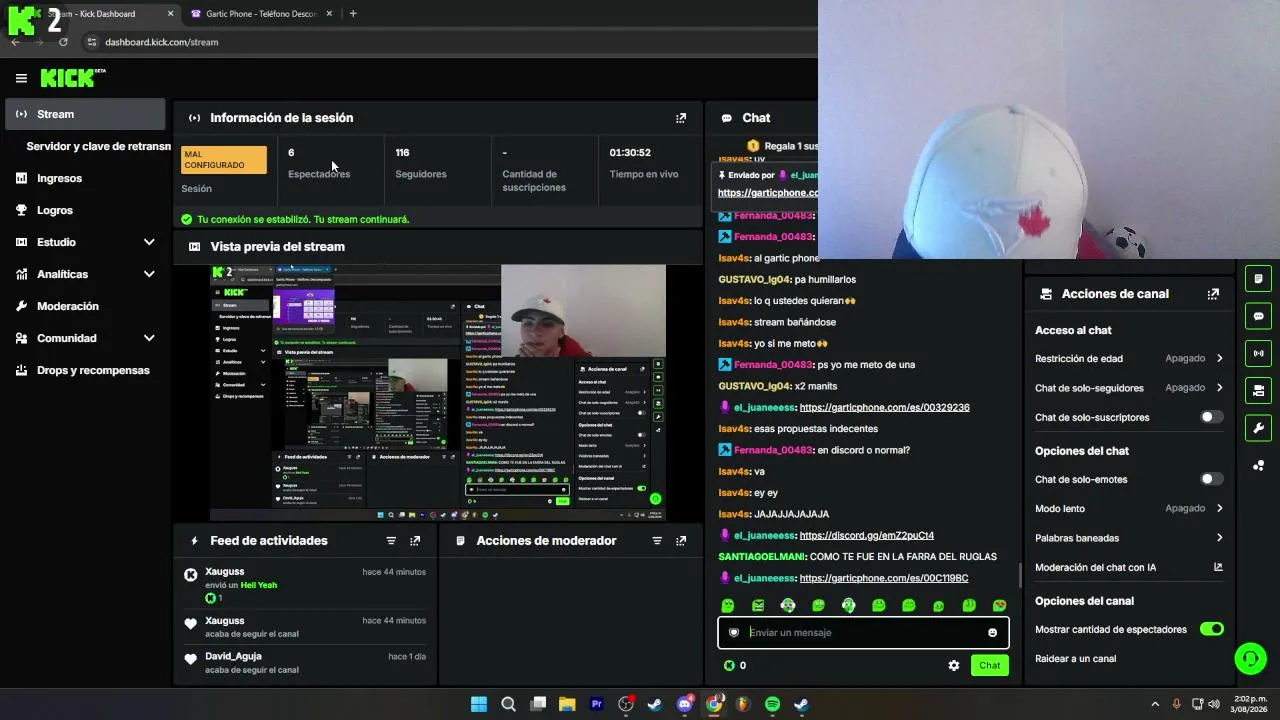The image size is (1280, 720).
Task: Toggle Chat de solo-emotes switch
Action: click(x=1211, y=479)
